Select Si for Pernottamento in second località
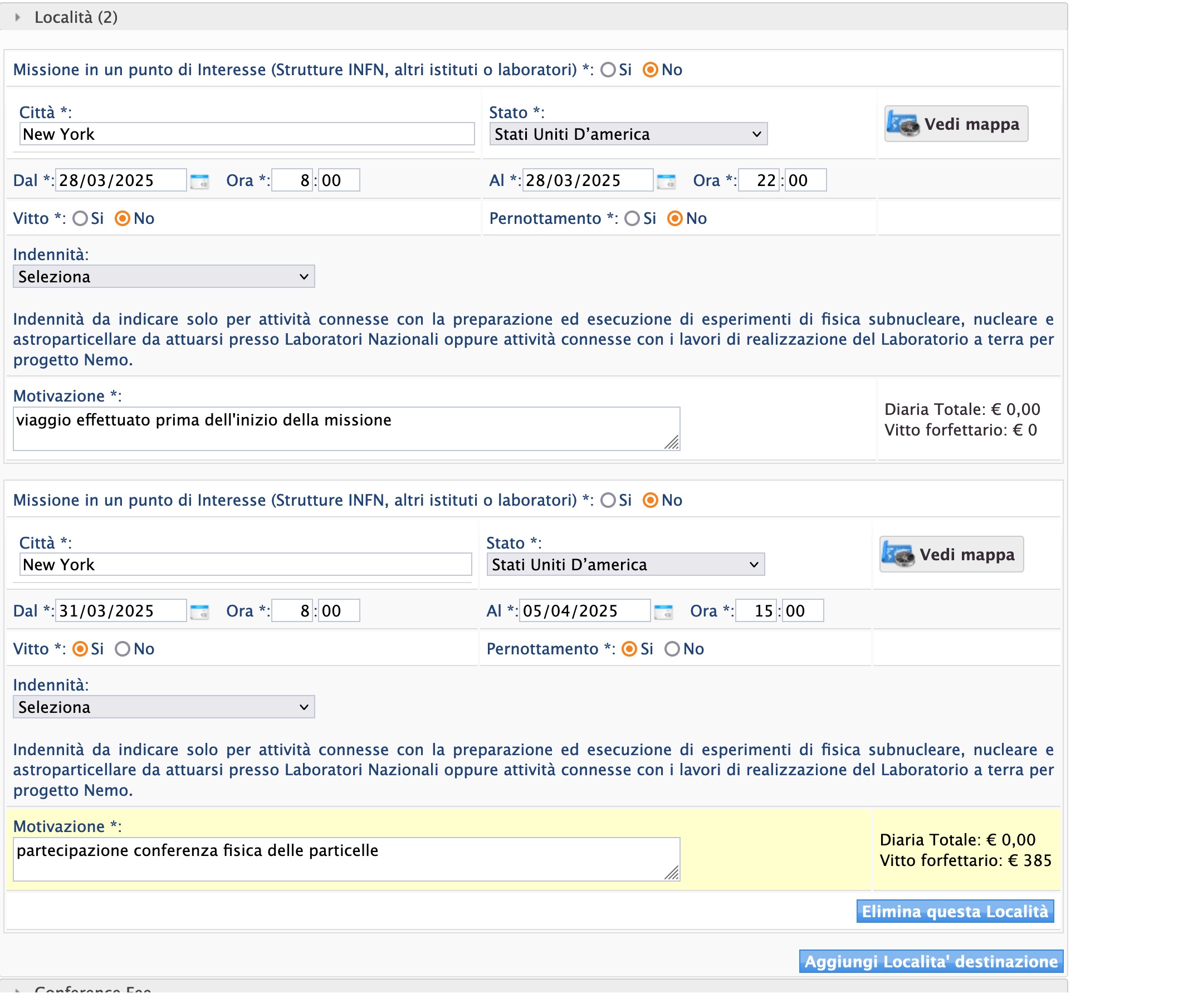 point(629,649)
